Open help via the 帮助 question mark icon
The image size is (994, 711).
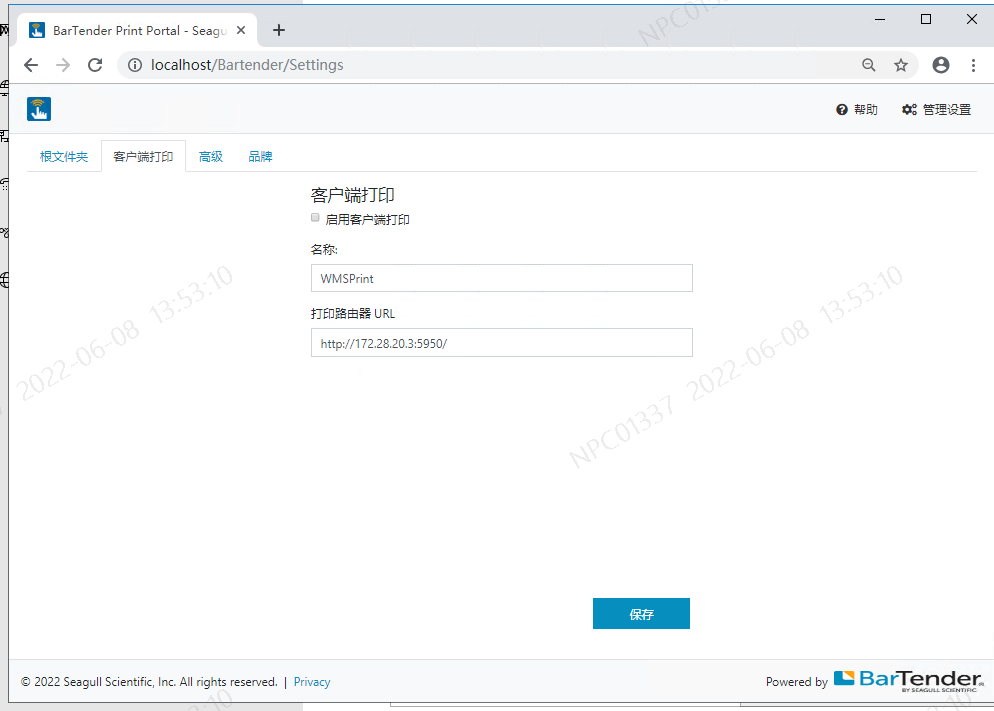coord(843,109)
